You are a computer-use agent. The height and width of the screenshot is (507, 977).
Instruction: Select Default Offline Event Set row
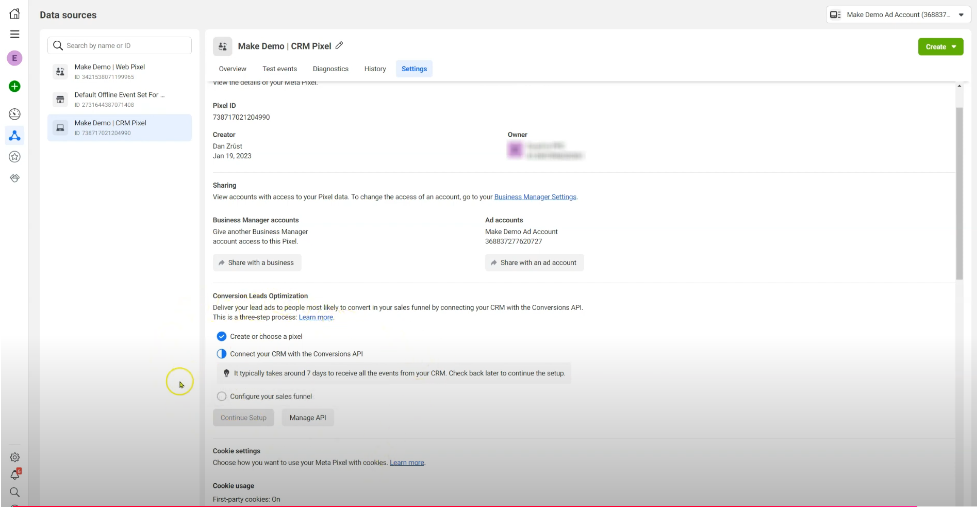click(120, 100)
